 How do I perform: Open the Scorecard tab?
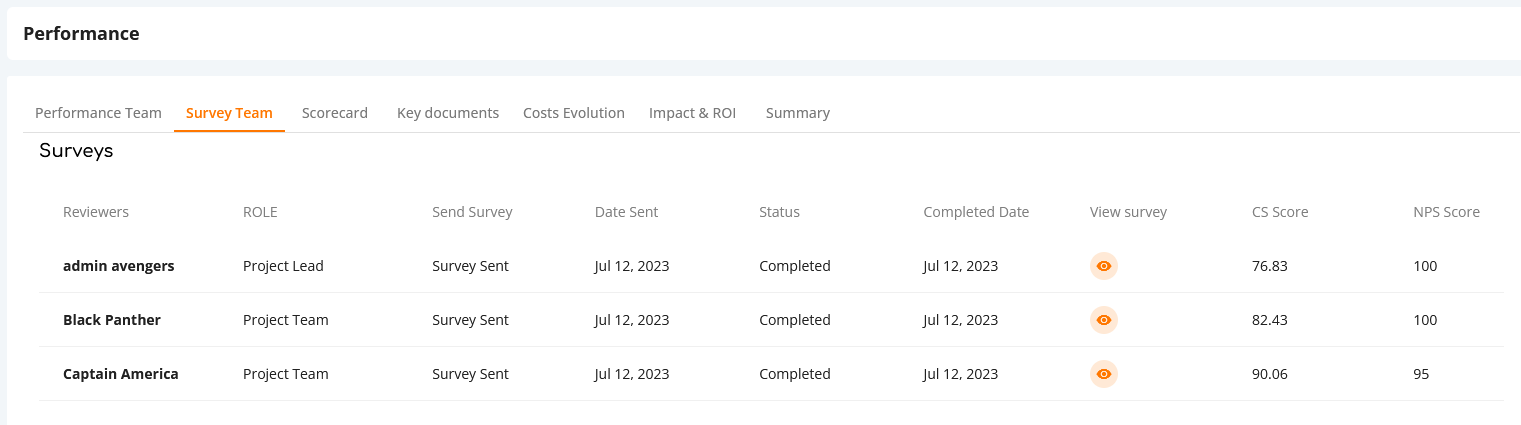(335, 113)
